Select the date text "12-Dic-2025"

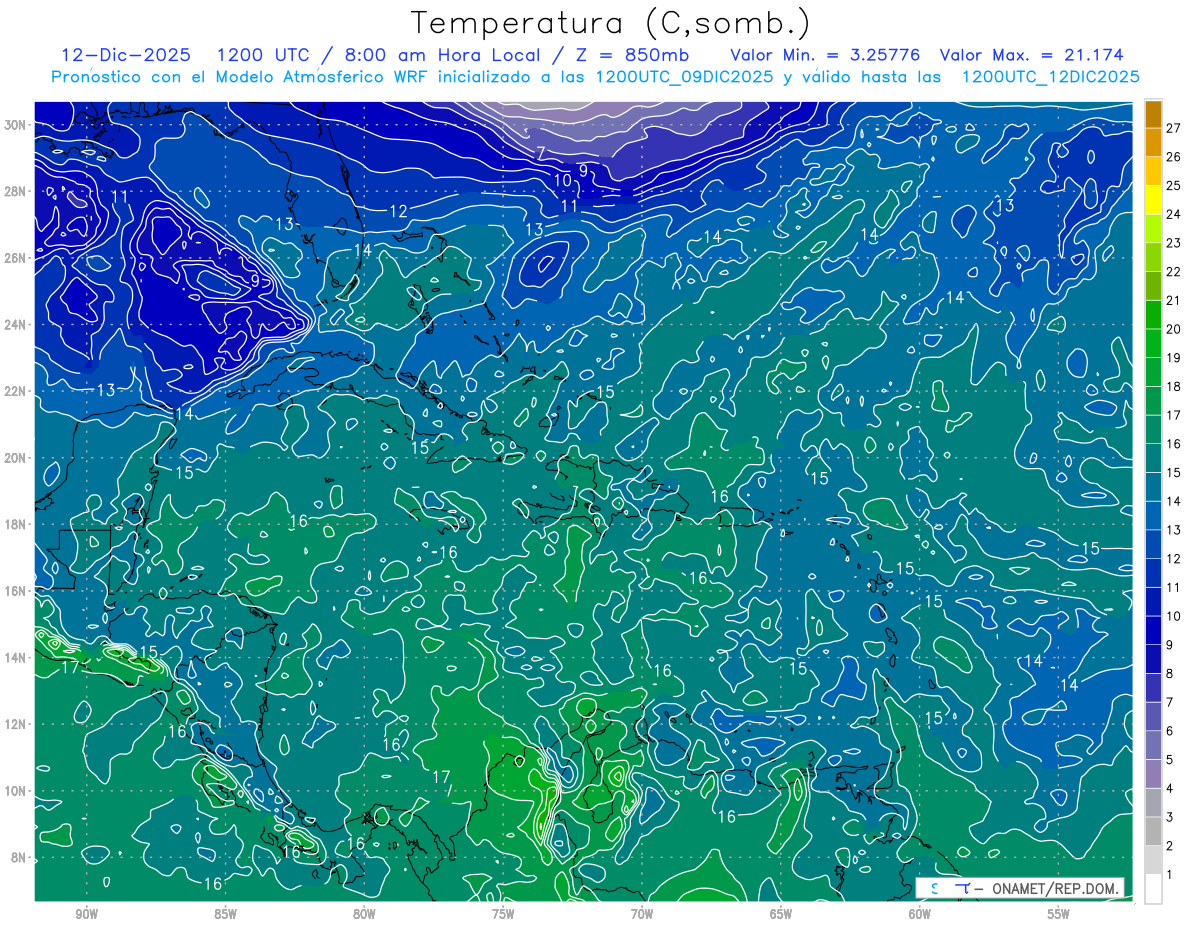click(126, 55)
